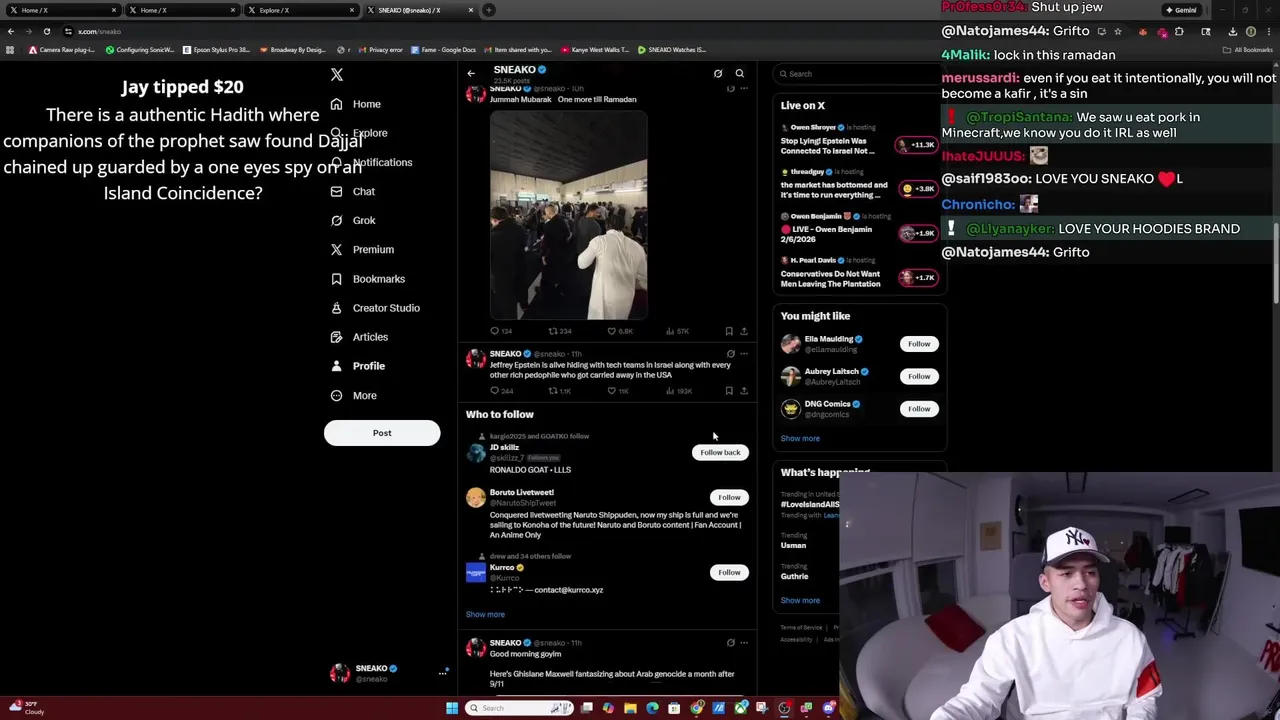Viewport: 1280px width, 720px height.
Task: Open Articles in sidebar
Action: pos(358,337)
